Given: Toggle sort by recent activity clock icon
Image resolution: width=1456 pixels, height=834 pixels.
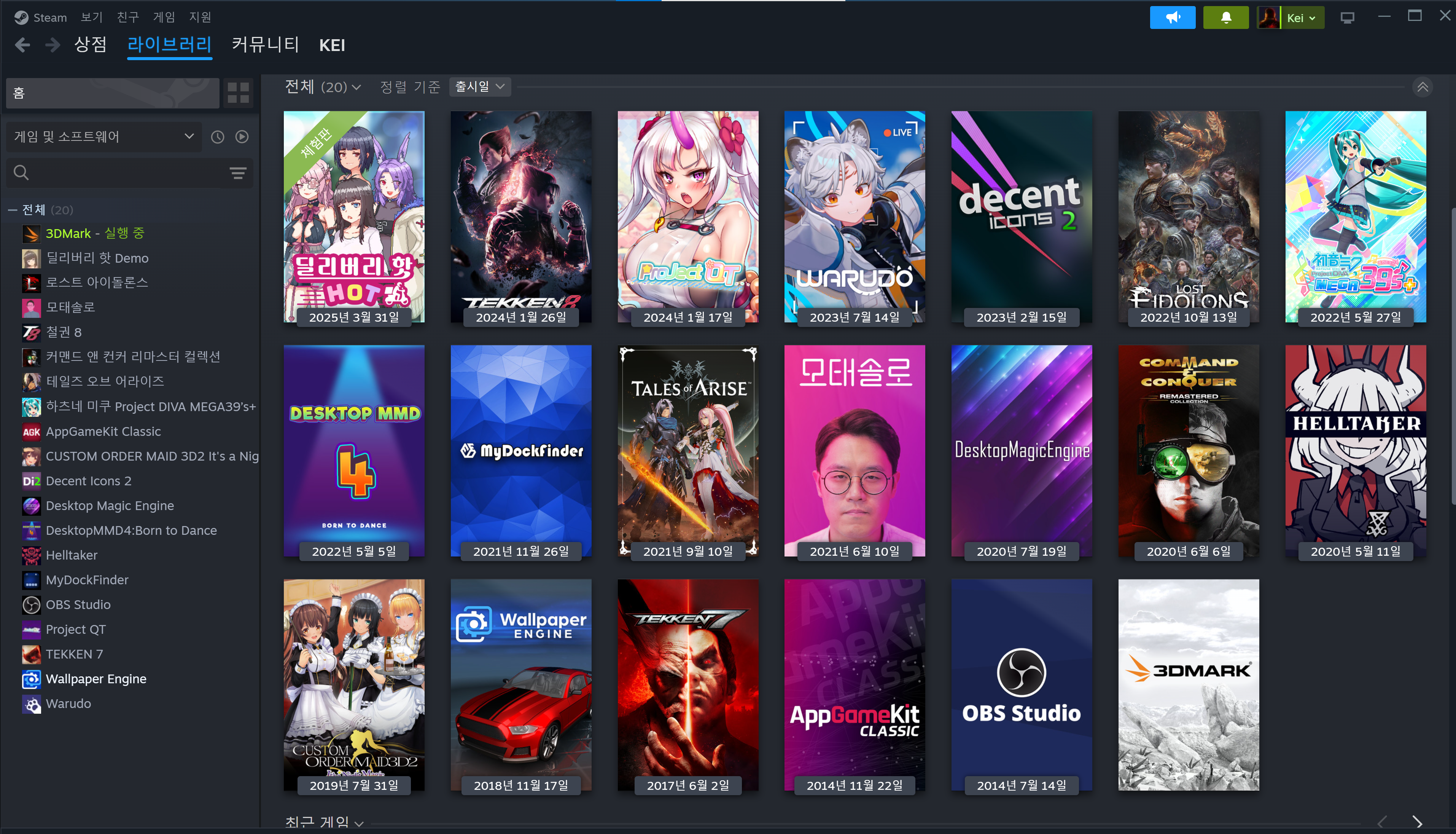Looking at the screenshot, I should click(x=218, y=137).
